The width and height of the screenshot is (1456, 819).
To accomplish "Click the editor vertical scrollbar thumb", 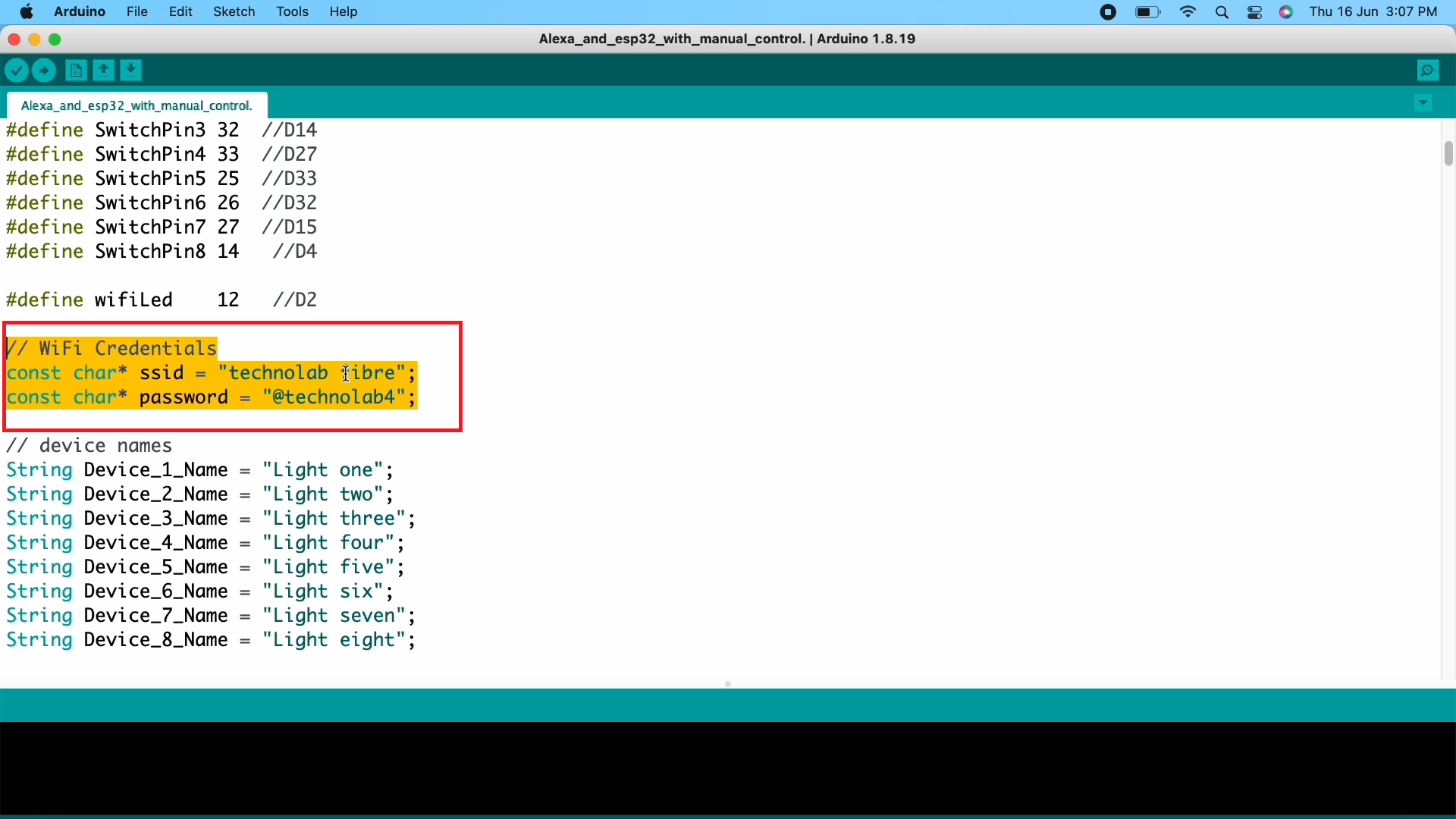I will pos(1448,153).
